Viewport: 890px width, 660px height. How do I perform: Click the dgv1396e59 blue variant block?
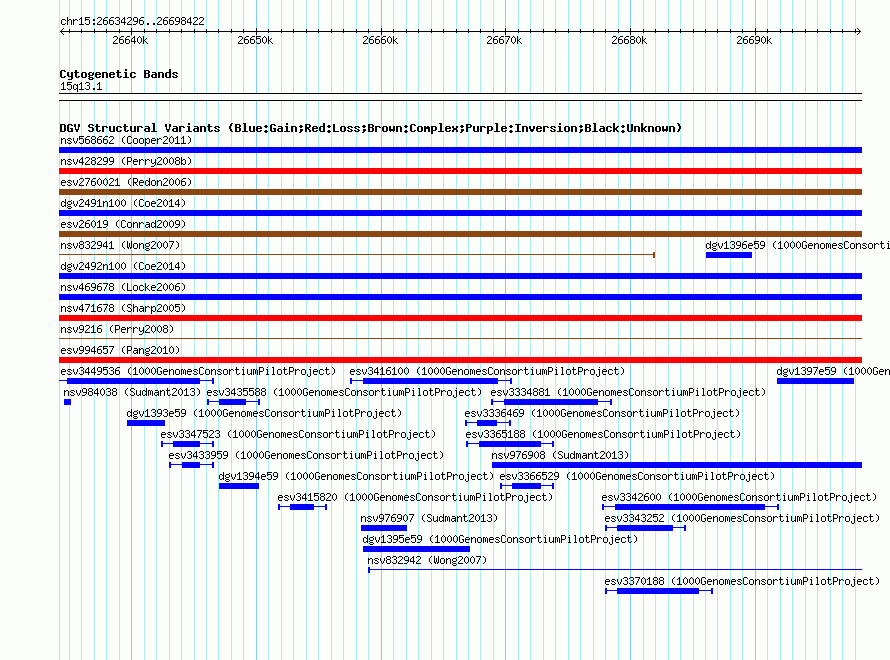point(729,255)
